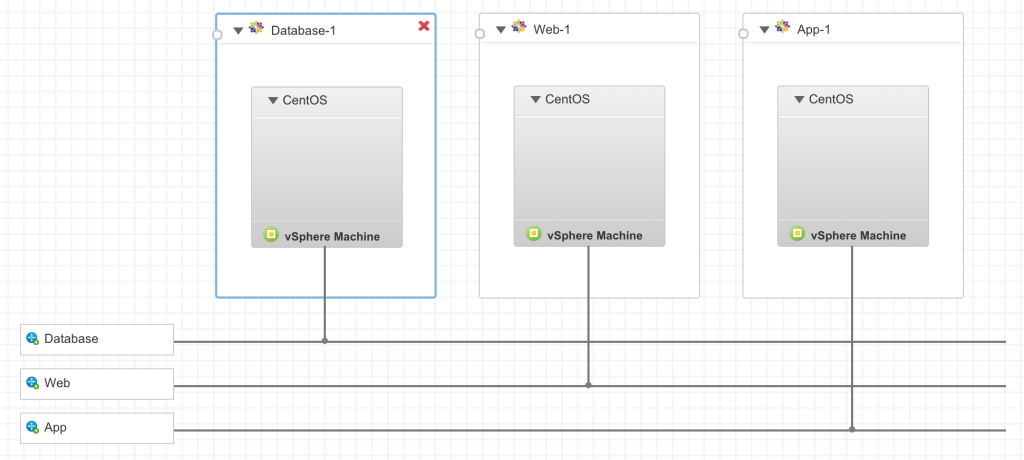Click the Database-1 component cluster icon
Viewport: 1024px width, 460px height.
[256, 28]
